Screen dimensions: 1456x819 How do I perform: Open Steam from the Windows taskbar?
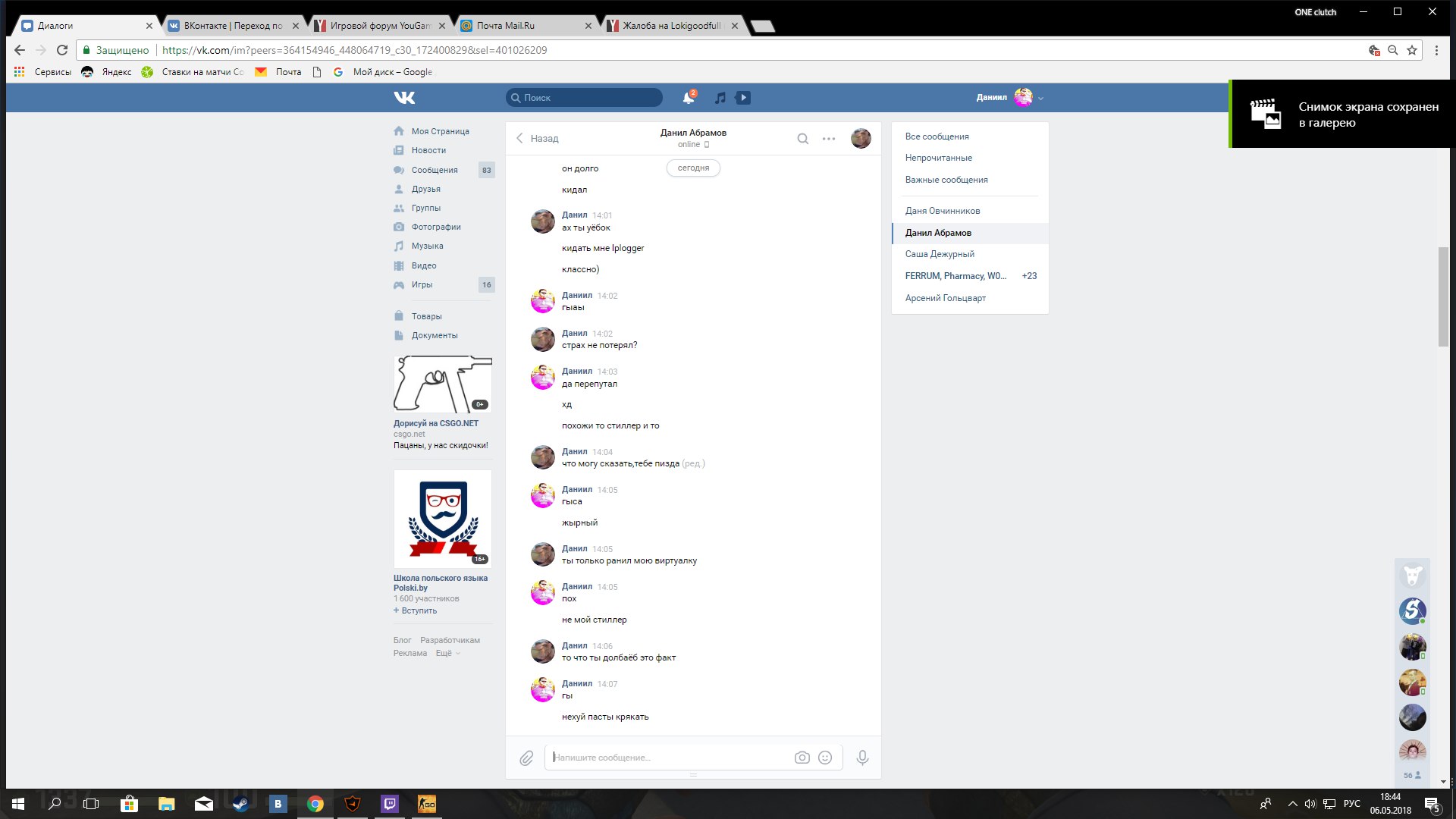pos(240,804)
